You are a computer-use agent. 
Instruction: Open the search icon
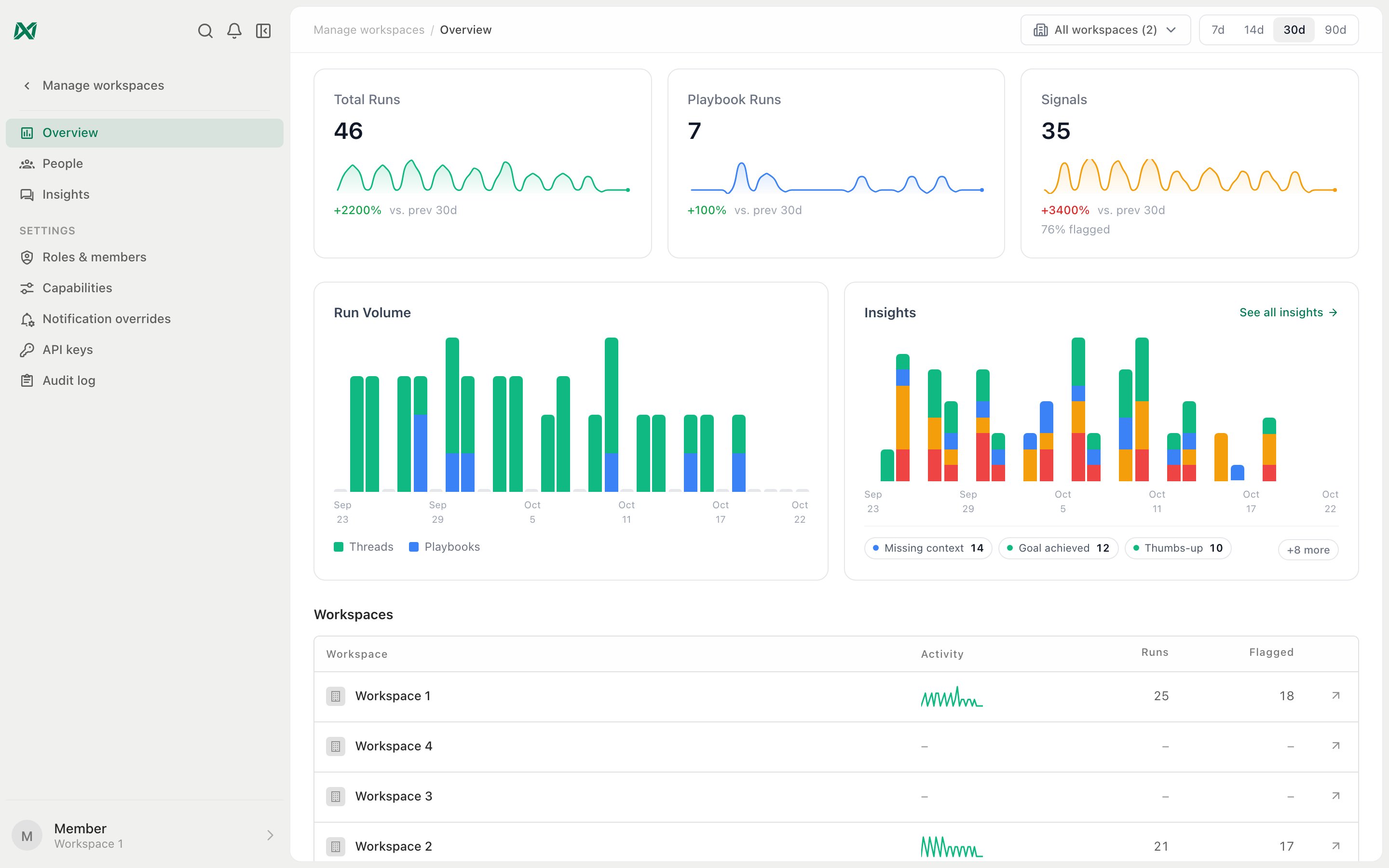[205, 30]
